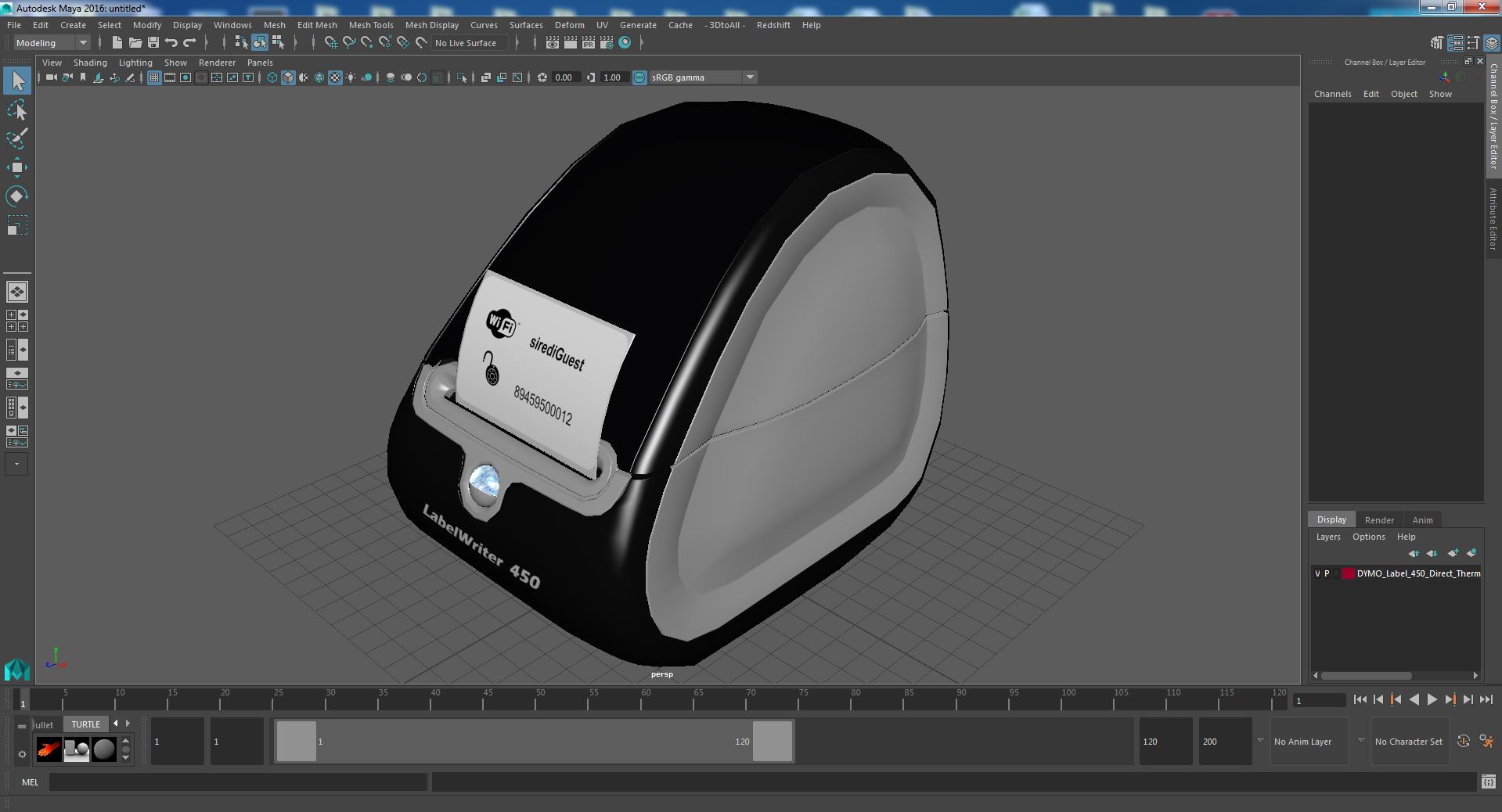This screenshot has height=812, width=1502.
Task: Toggle use all lights in viewport
Action: pyautogui.click(x=351, y=77)
